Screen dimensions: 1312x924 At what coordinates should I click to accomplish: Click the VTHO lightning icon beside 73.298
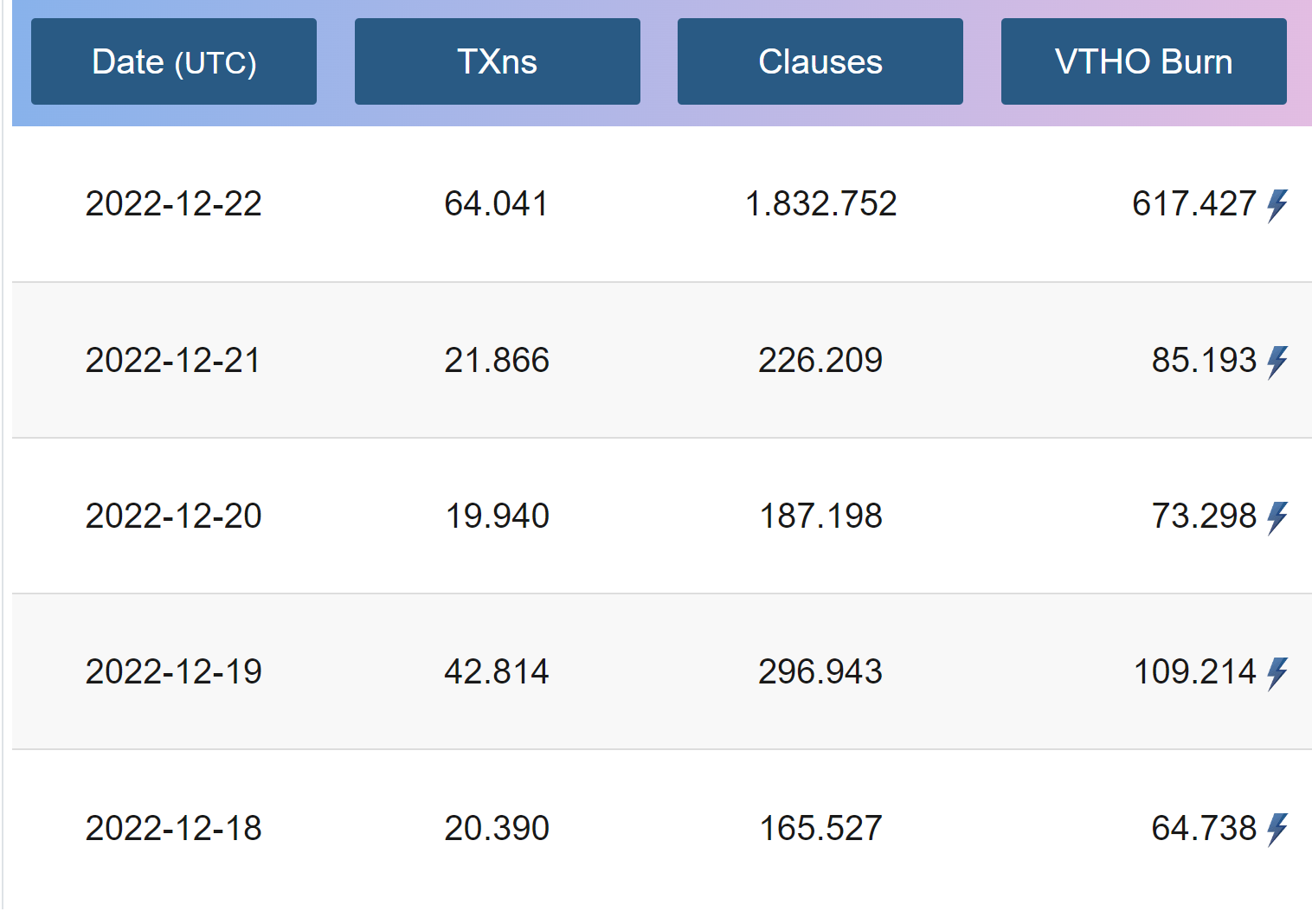tap(1277, 517)
